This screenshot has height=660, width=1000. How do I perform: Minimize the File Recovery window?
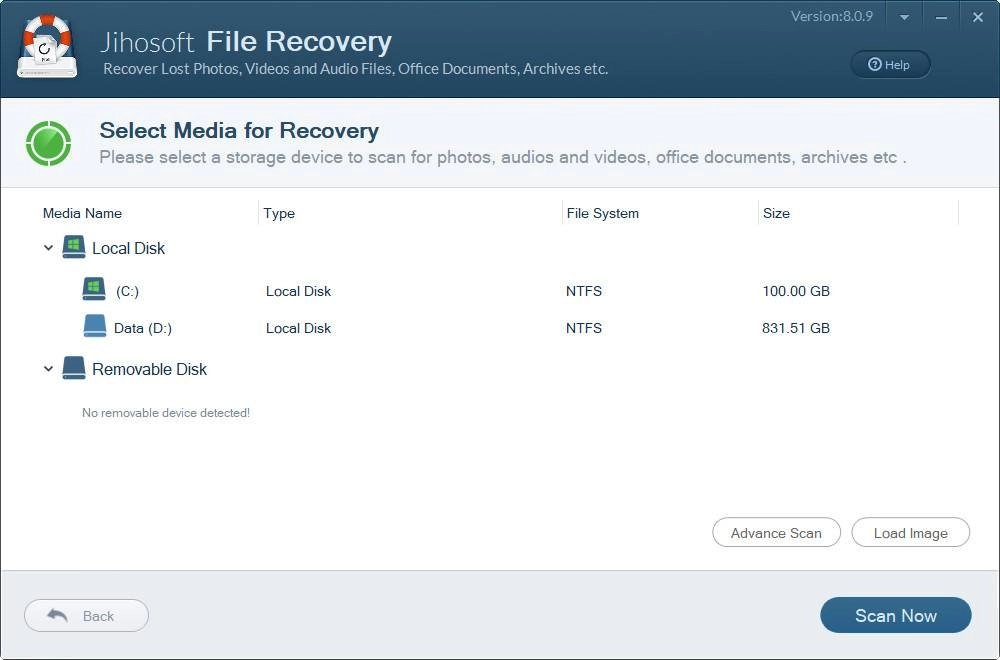point(941,17)
